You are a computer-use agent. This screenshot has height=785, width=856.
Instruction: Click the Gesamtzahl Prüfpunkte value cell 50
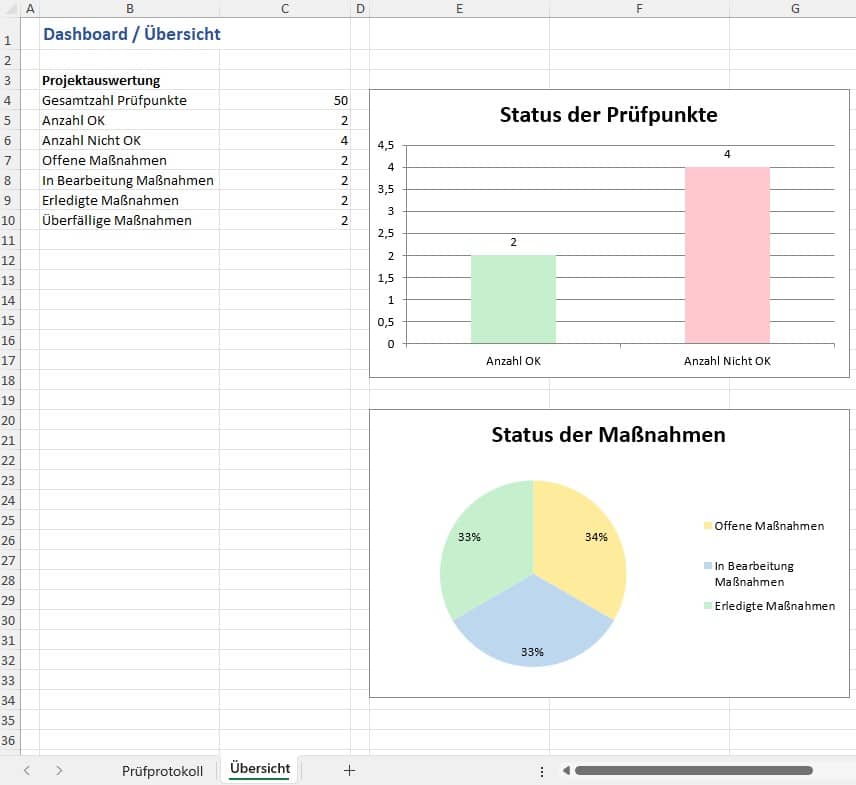285,100
